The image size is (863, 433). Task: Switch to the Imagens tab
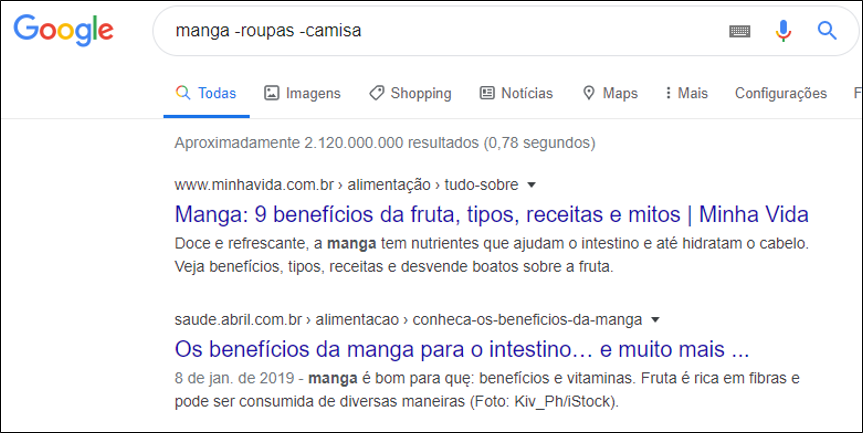click(x=313, y=93)
